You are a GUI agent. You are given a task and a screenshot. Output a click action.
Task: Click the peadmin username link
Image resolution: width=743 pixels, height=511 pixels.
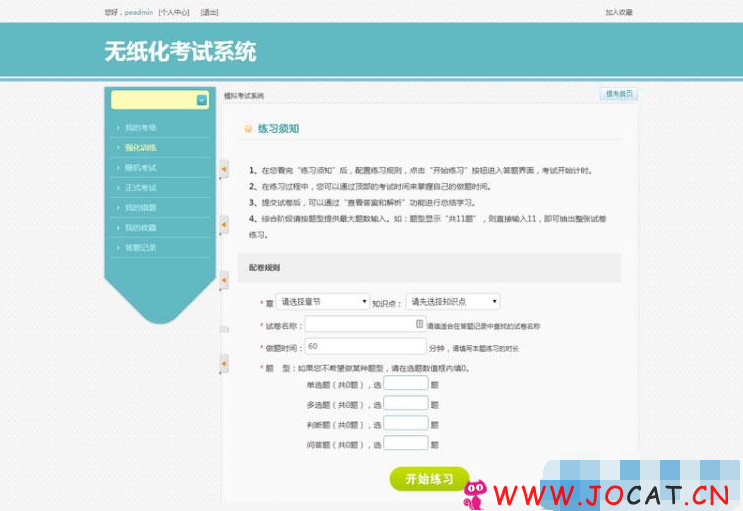139,12
